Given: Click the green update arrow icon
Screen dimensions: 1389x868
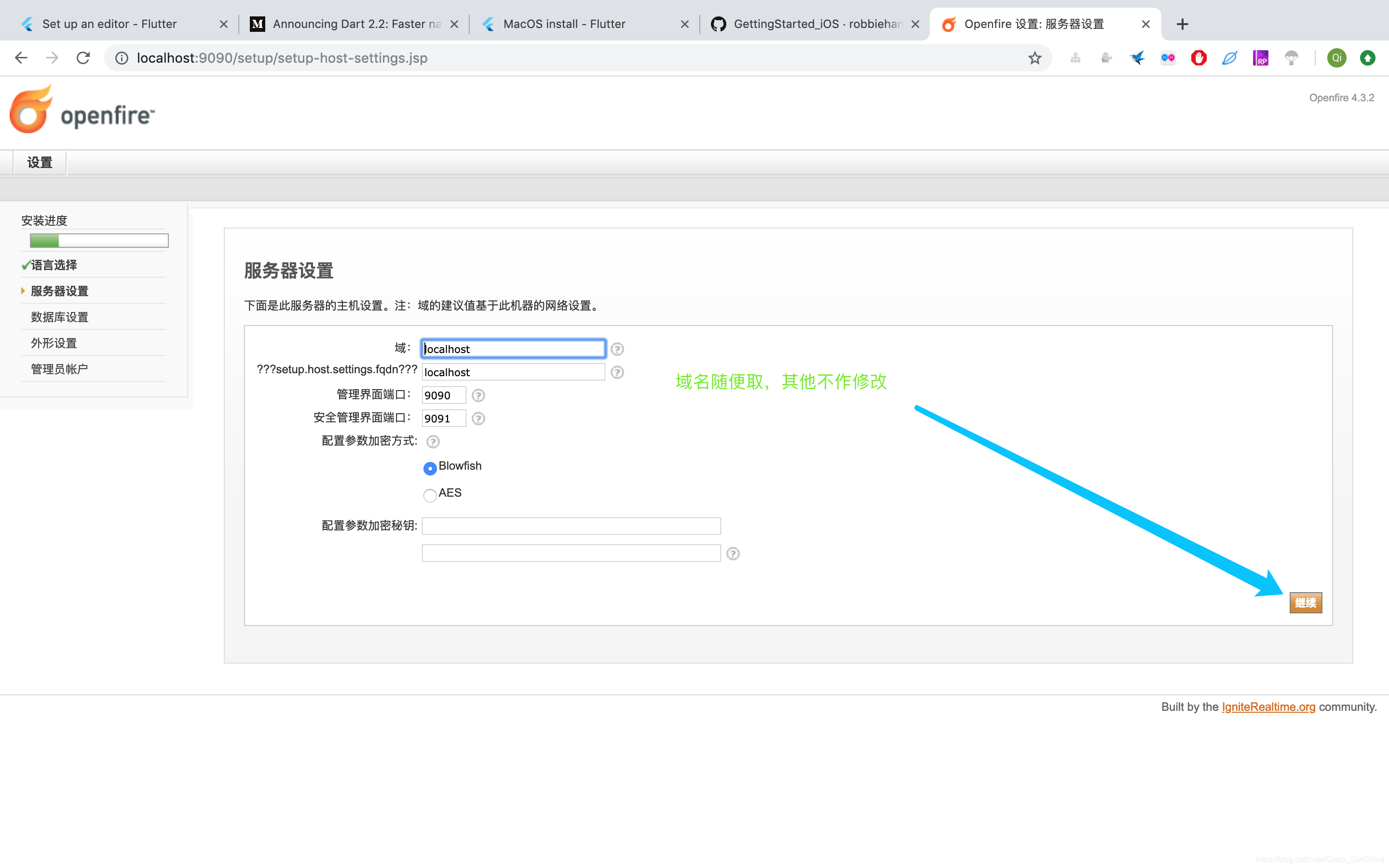Looking at the screenshot, I should pyautogui.click(x=1368, y=58).
